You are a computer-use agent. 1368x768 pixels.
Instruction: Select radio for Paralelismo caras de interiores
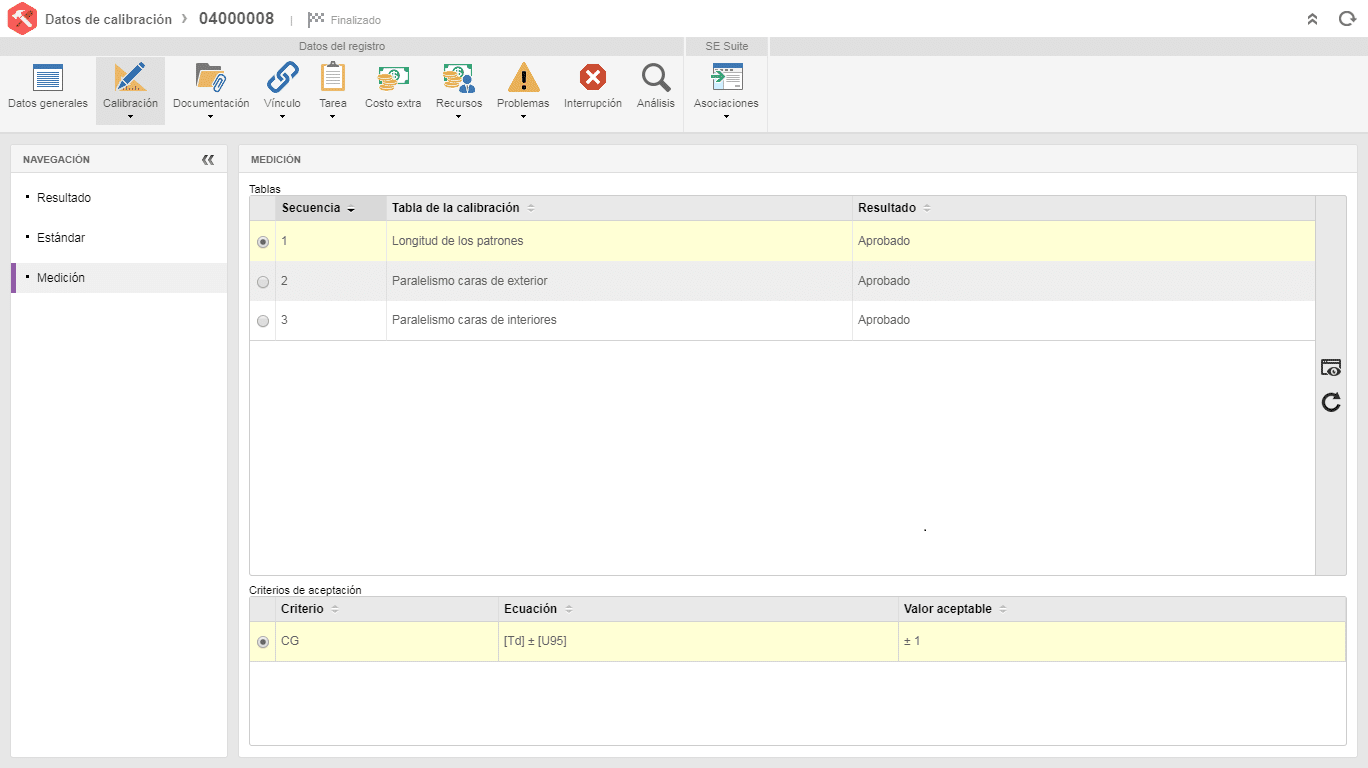click(263, 321)
